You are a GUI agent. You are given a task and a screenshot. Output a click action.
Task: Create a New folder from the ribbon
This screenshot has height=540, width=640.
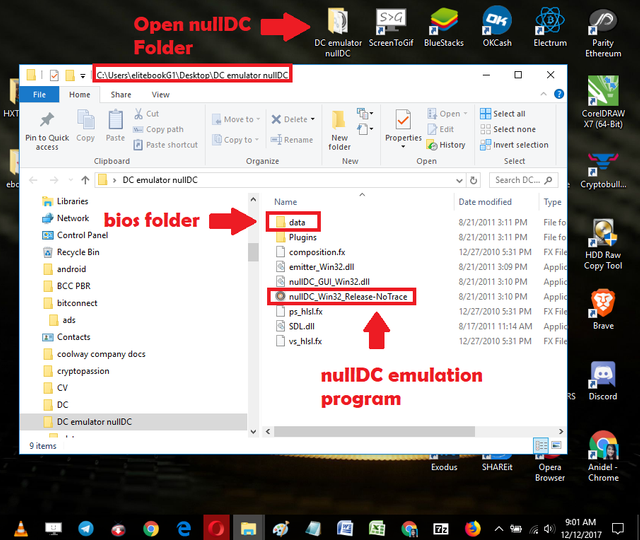click(x=339, y=131)
